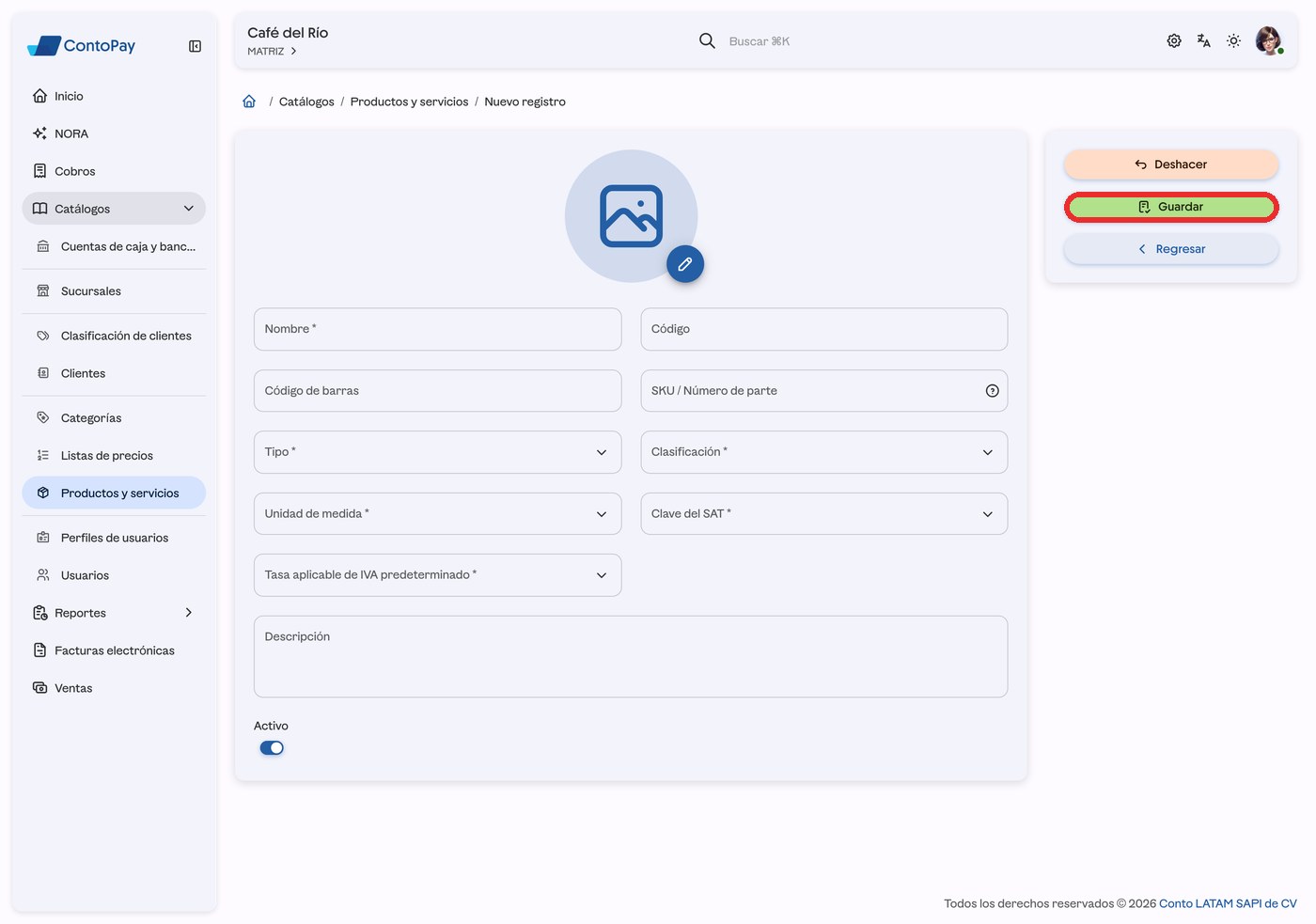1316x924 pixels.
Task: Edit product image with pencil button
Action: click(685, 264)
